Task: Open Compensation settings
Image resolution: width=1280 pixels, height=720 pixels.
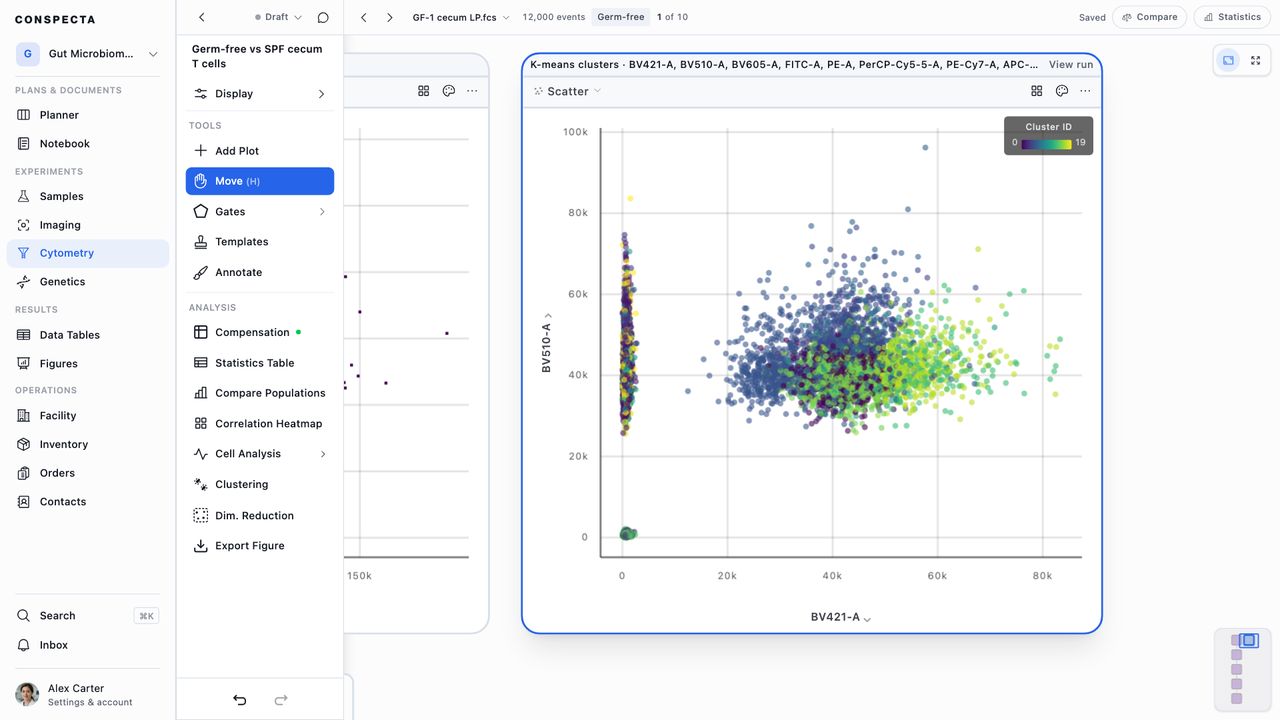Action: coord(260,332)
